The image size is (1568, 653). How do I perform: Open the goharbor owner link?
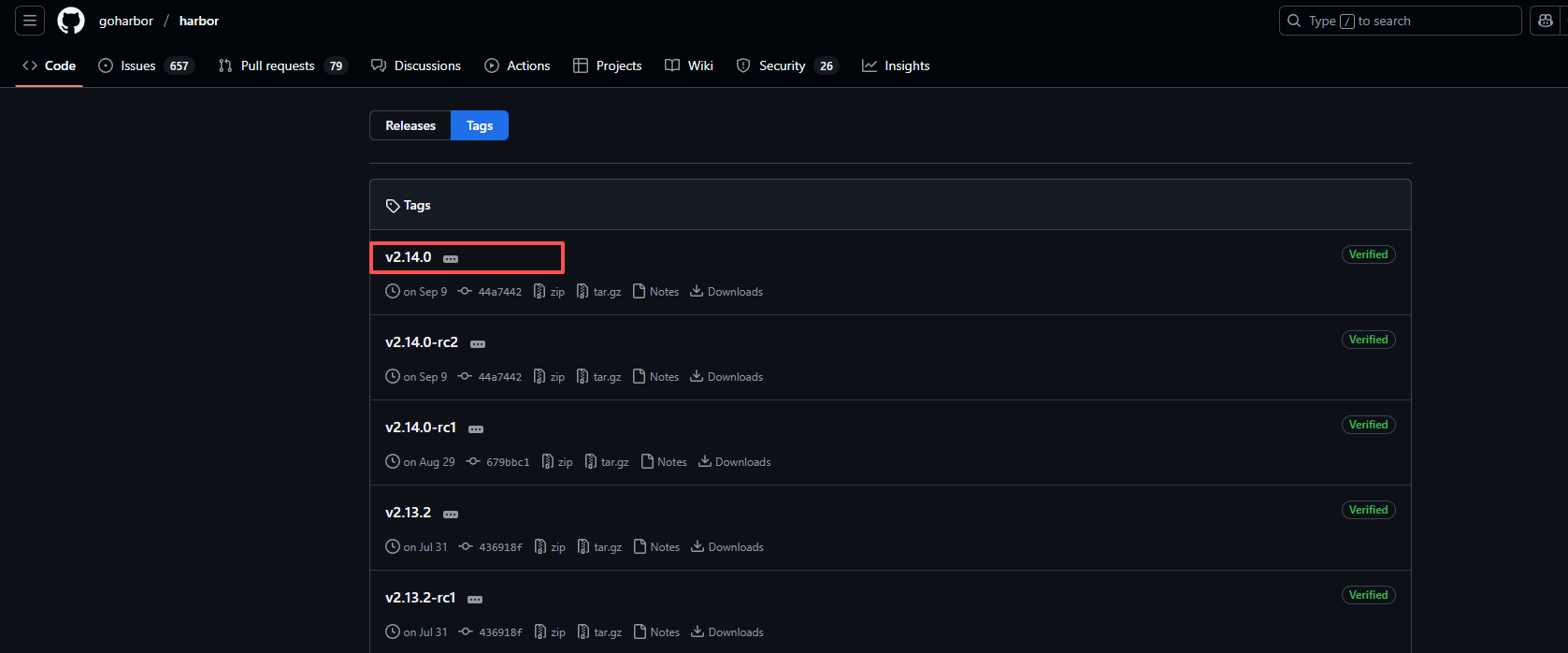[126, 21]
